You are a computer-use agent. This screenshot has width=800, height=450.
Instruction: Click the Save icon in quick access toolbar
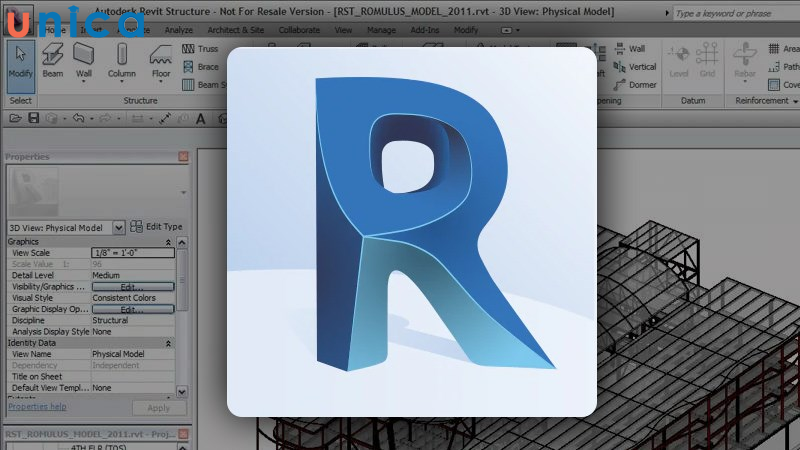(33, 119)
